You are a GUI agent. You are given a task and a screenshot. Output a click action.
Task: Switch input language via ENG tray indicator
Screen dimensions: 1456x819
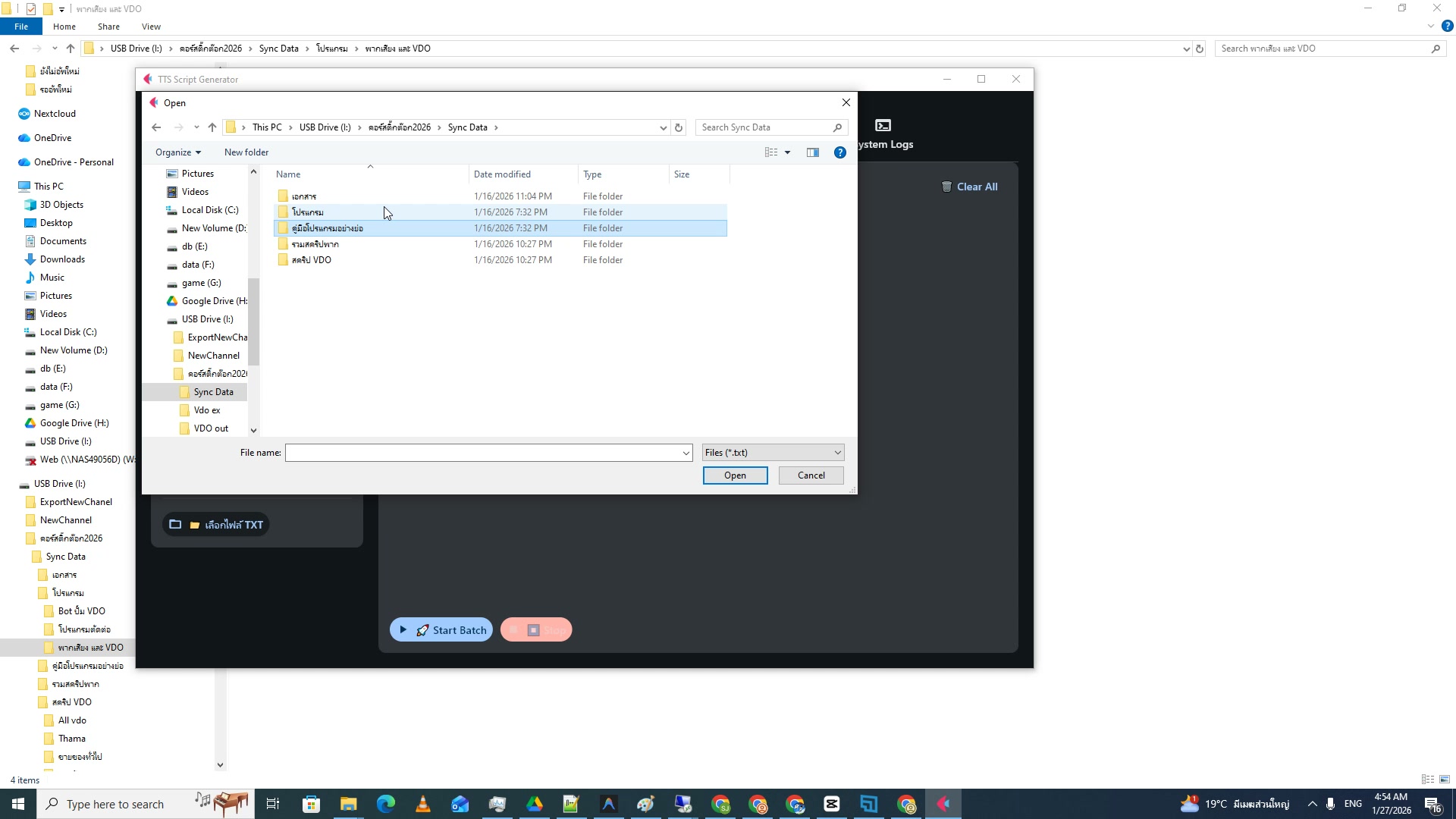[1352, 804]
